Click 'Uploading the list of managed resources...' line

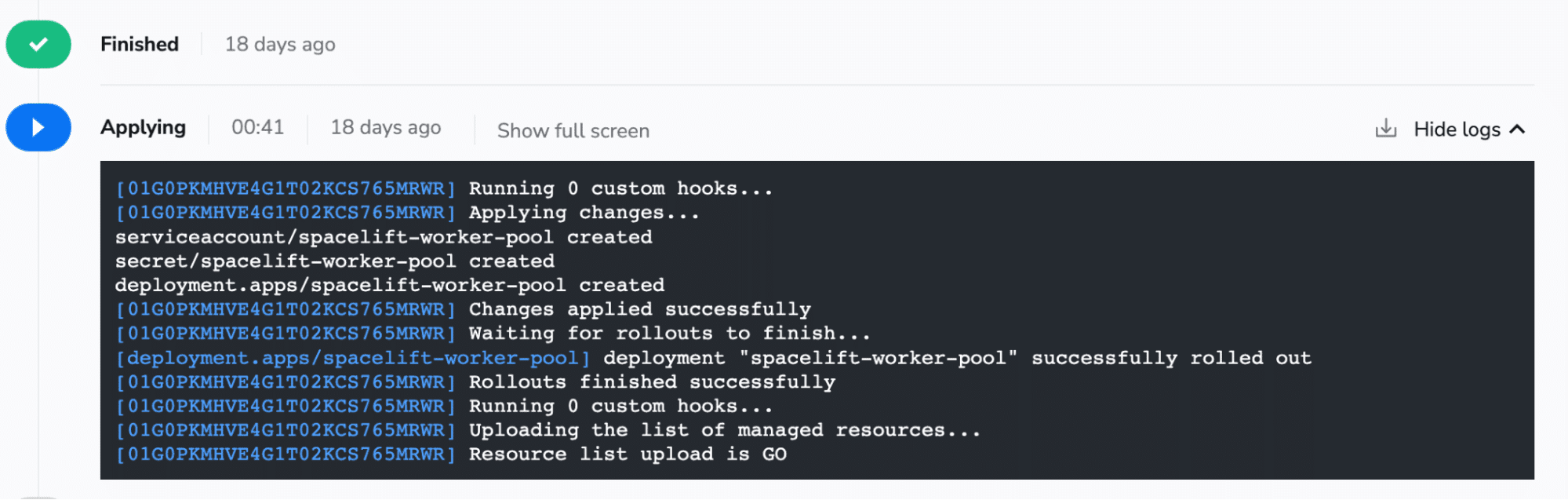click(725, 430)
